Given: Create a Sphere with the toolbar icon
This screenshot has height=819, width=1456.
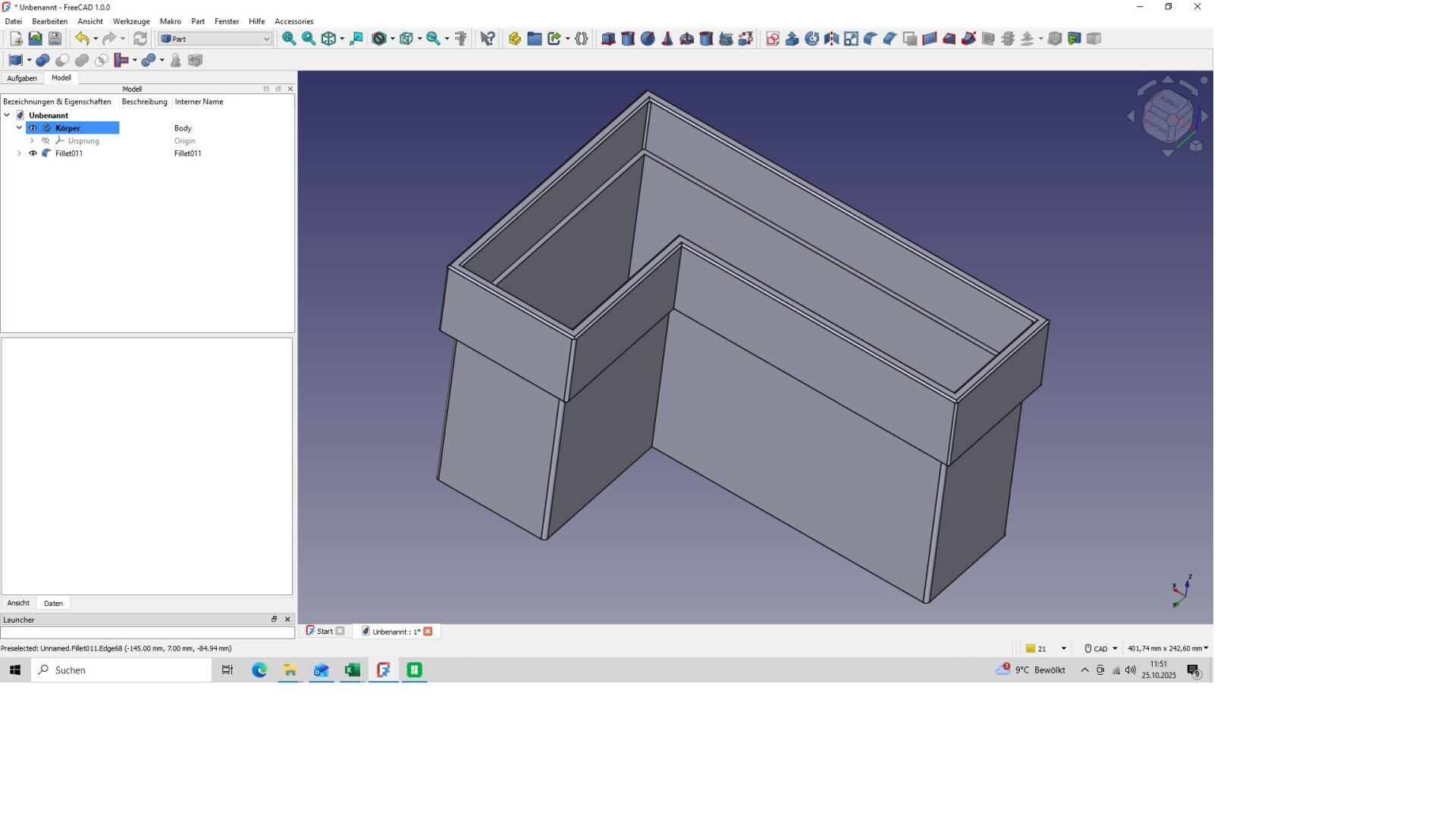Looking at the screenshot, I should click(648, 39).
